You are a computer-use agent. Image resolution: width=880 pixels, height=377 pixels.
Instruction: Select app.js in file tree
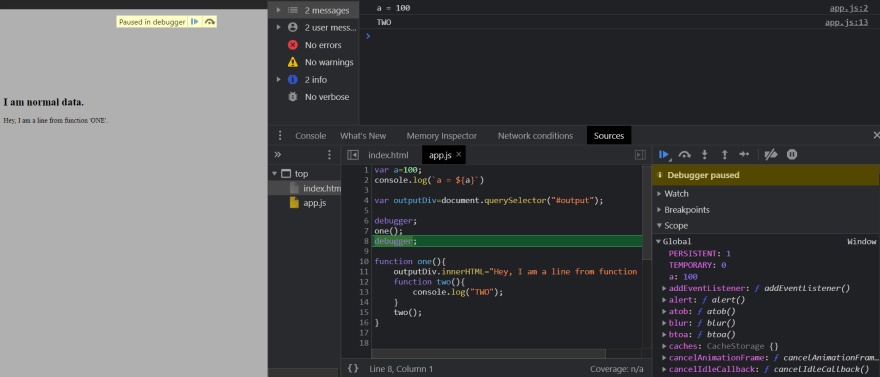coord(314,203)
